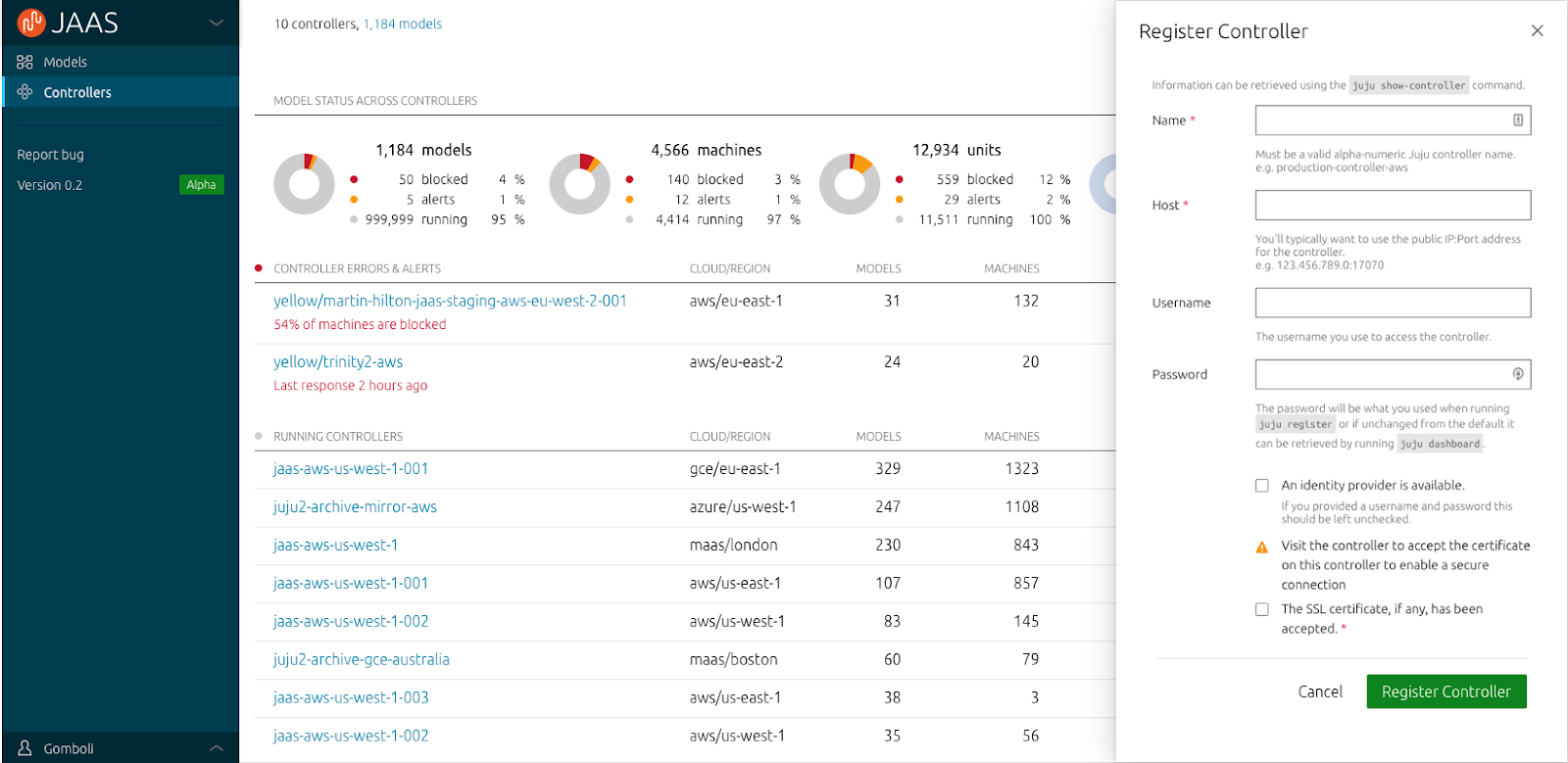1568x763 pixels.
Task: Click the grey running dot under units
Action: 899,219
